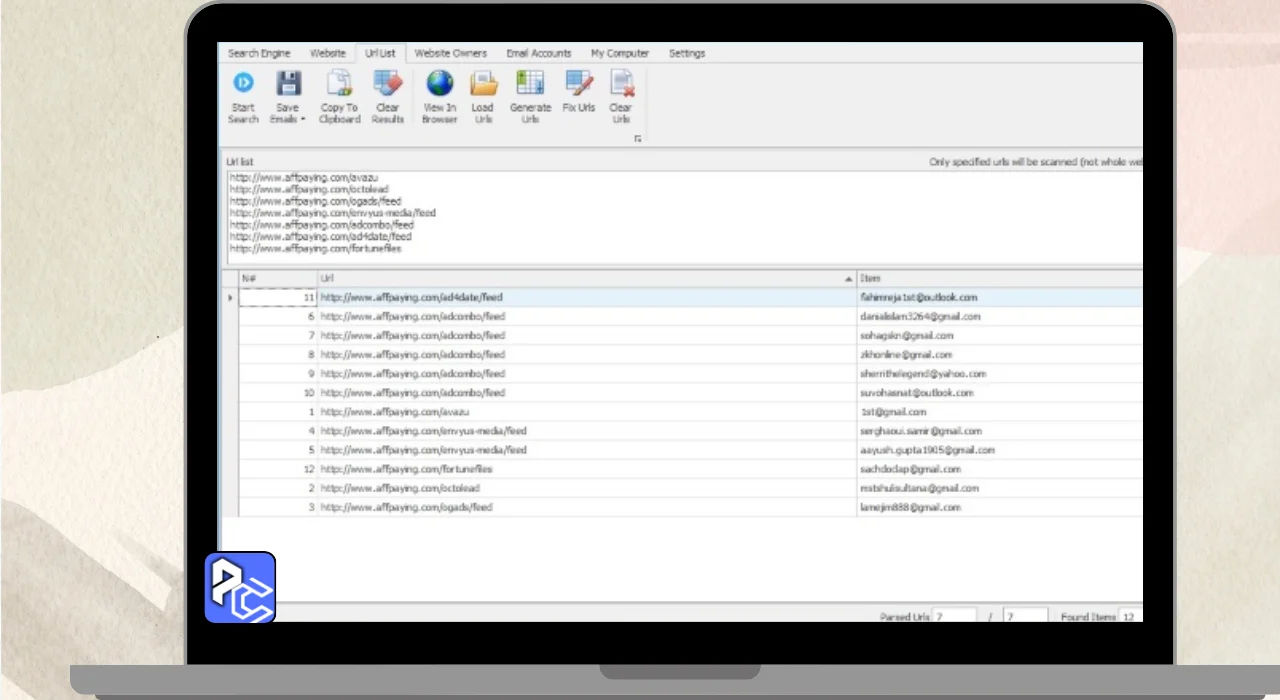Select the sohagskn@gmail.com email cell

point(1000,336)
